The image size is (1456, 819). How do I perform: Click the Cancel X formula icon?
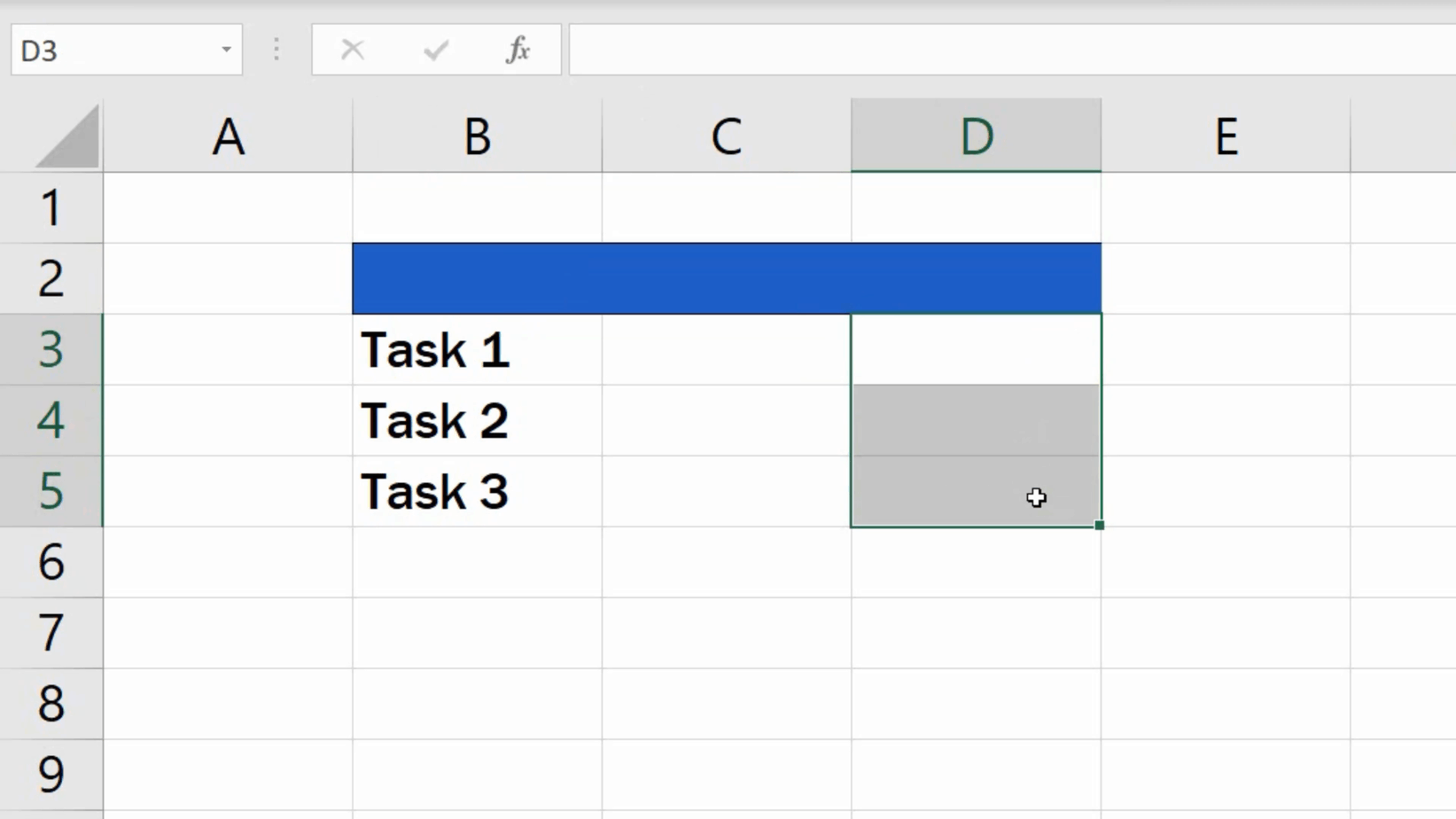pos(353,51)
